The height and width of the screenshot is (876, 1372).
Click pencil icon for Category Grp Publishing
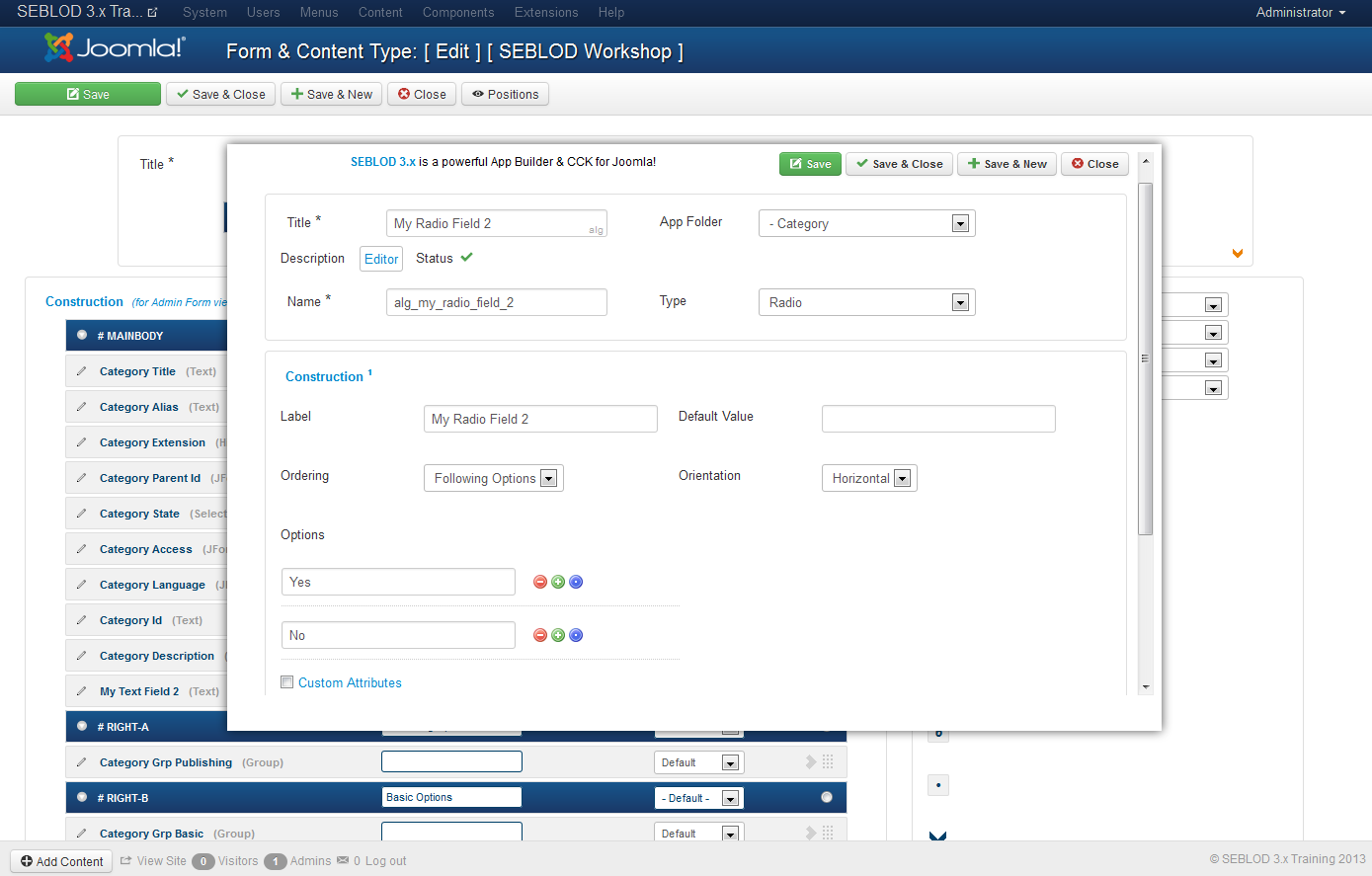[81, 762]
